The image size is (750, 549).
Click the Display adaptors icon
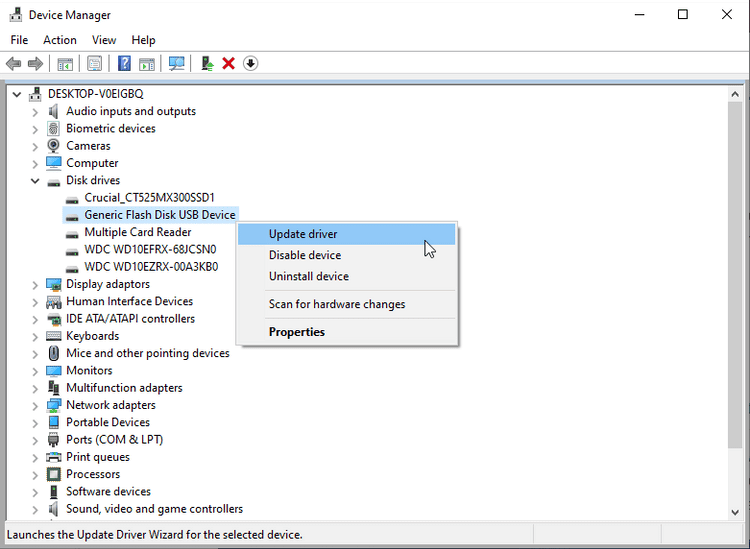[54, 284]
